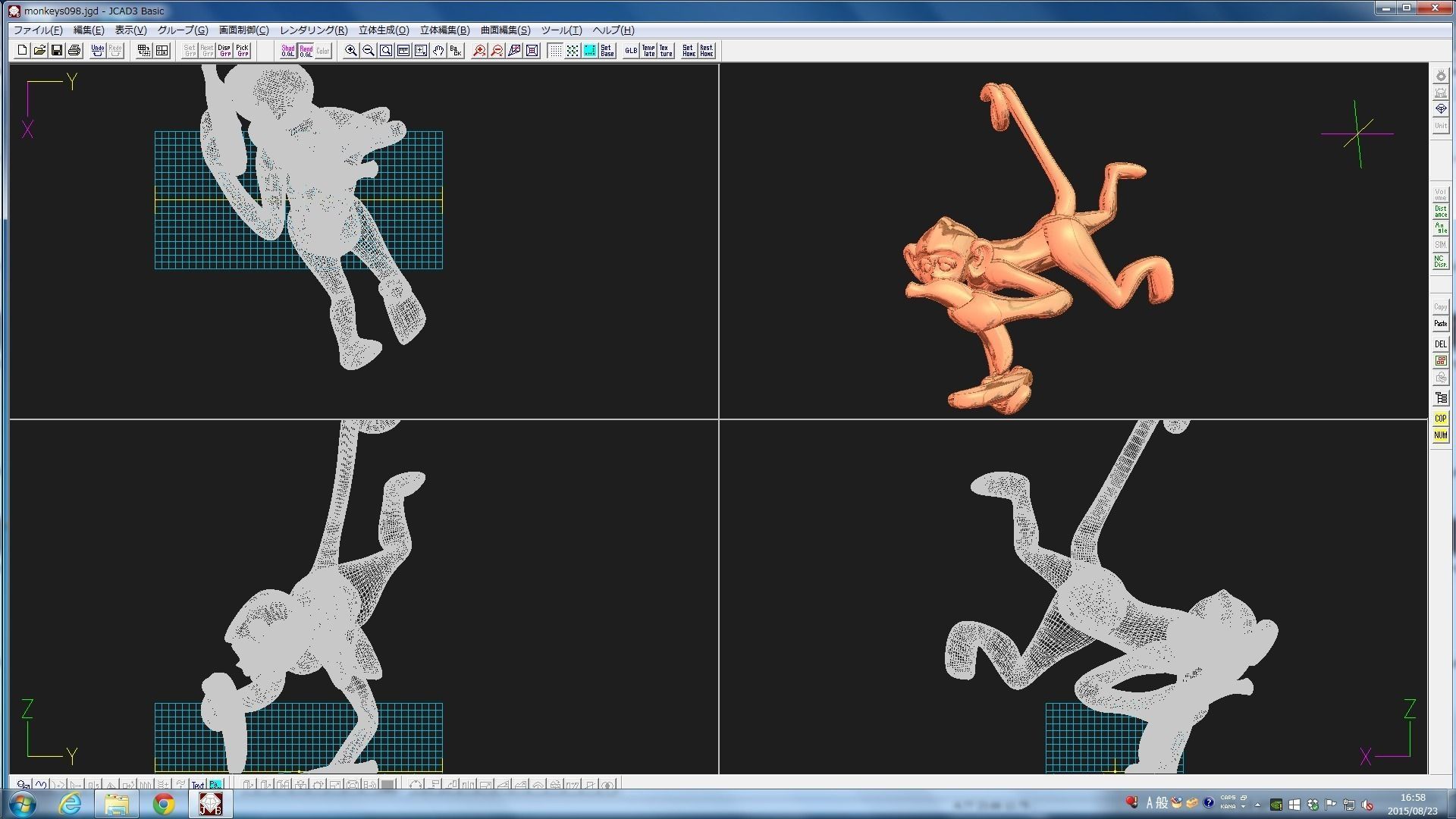Click the Pick Grp toolbar icon
Screen dimensions: 1456x819
pyautogui.click(x=242, y=51)
